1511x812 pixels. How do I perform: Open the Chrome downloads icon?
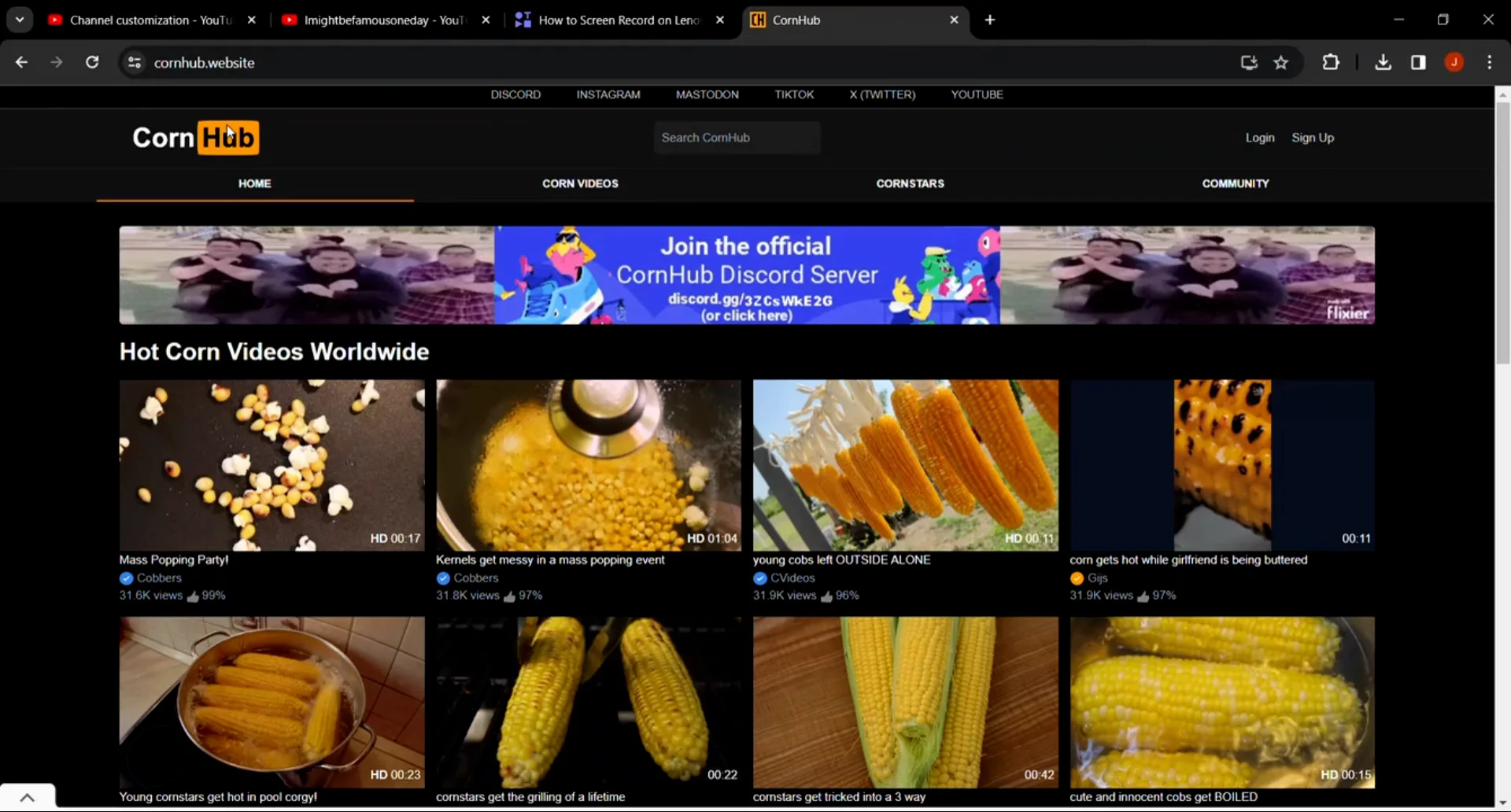[1384, 62]
